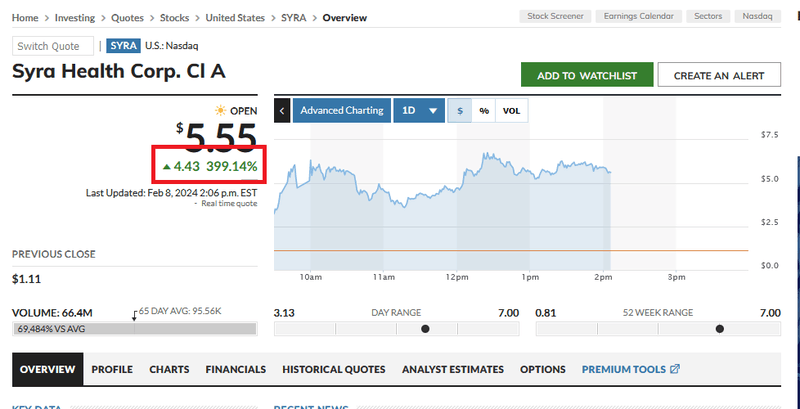Select the Financials tab
The width and height of the screenshot is (800, 409).
tap(236, 369)
